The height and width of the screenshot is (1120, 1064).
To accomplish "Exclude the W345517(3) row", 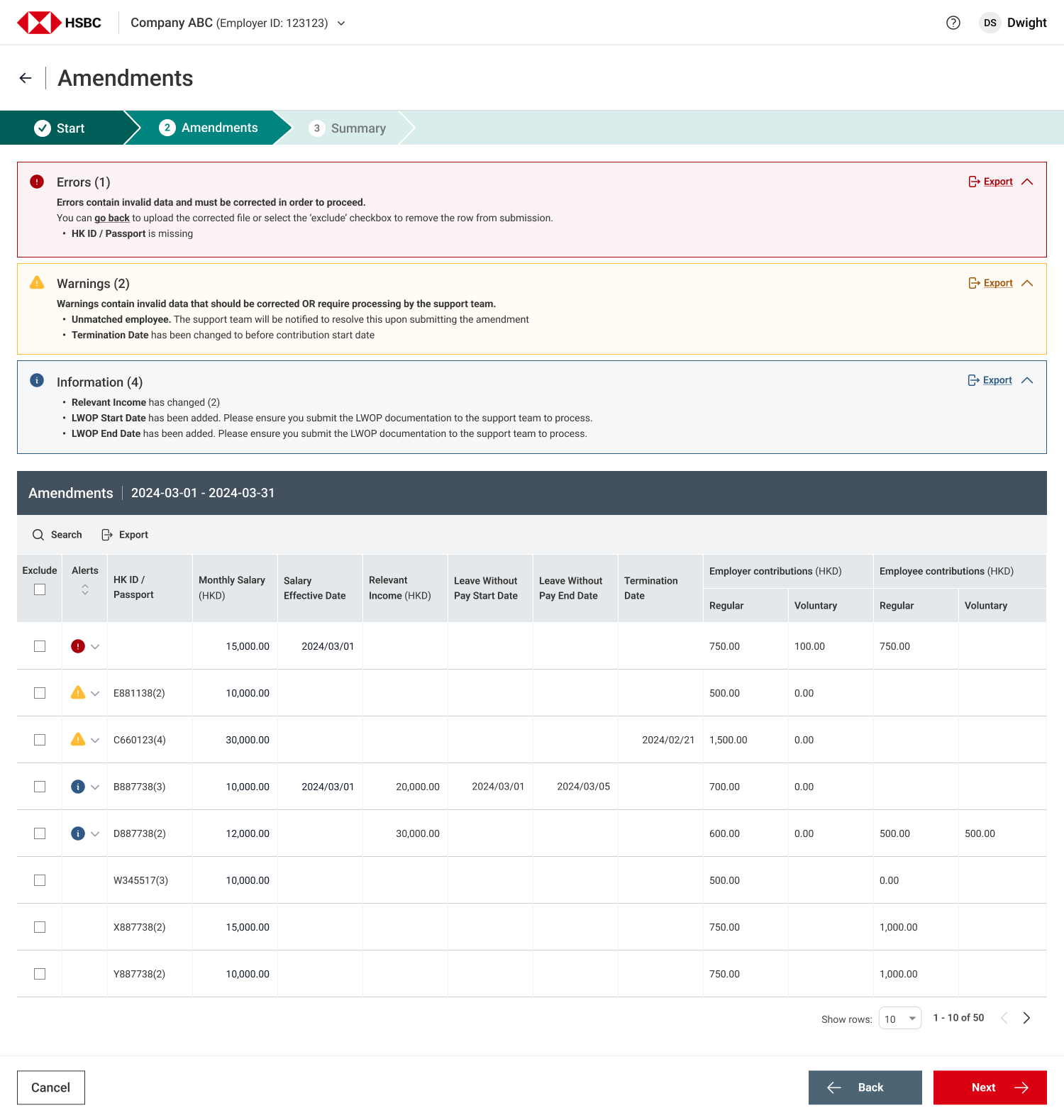I will 40,880.
